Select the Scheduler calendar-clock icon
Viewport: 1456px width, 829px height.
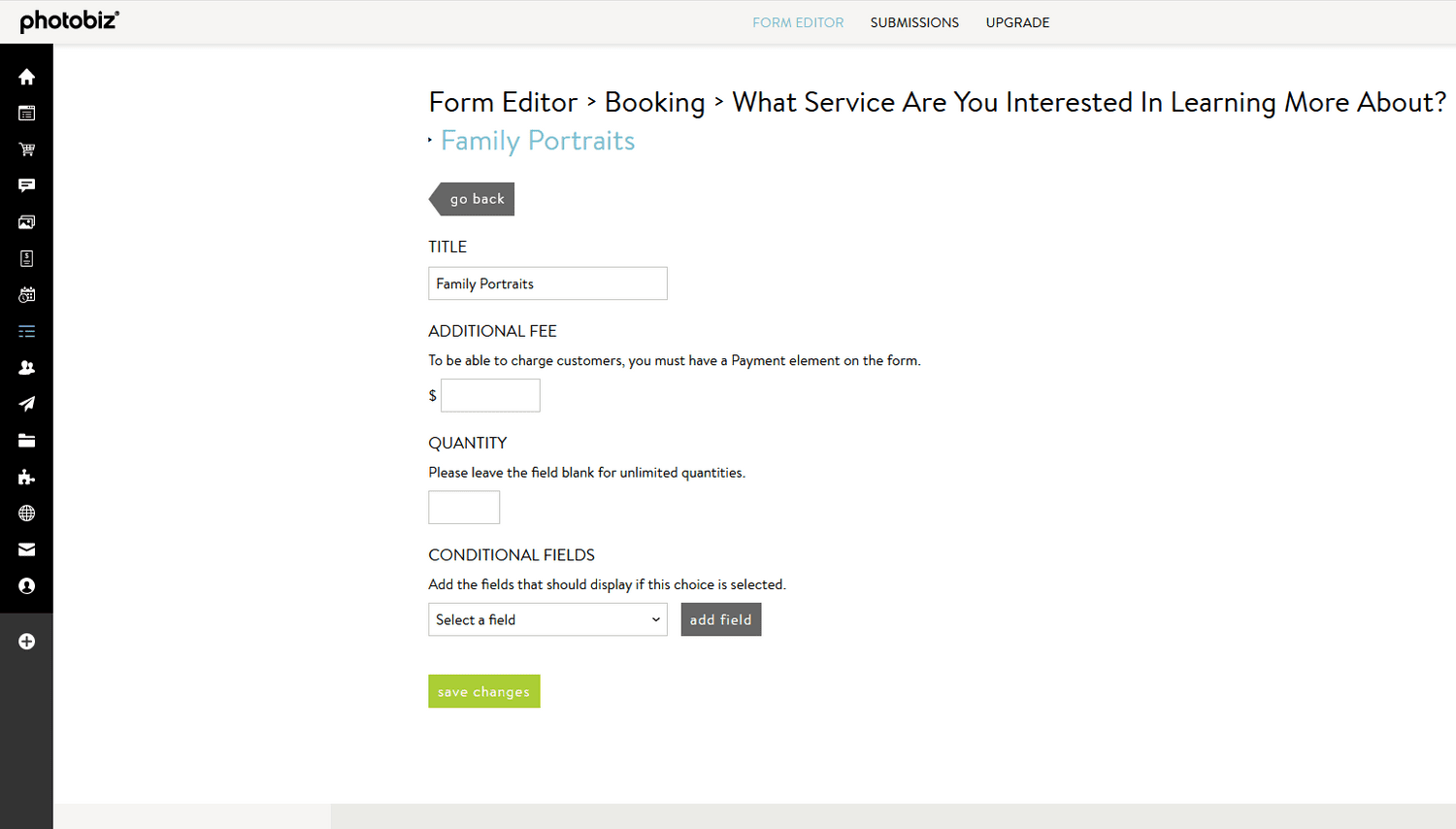coord(26,294)
